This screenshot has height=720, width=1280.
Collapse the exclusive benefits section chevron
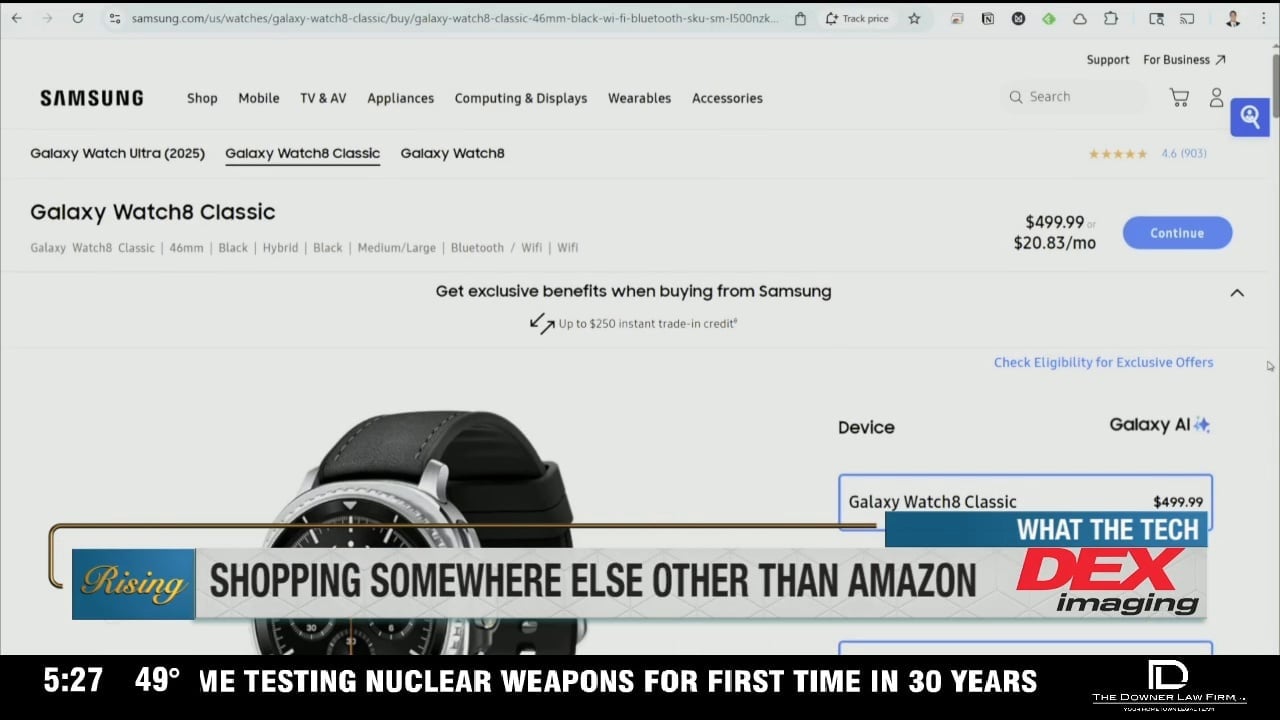point(1237,293)
